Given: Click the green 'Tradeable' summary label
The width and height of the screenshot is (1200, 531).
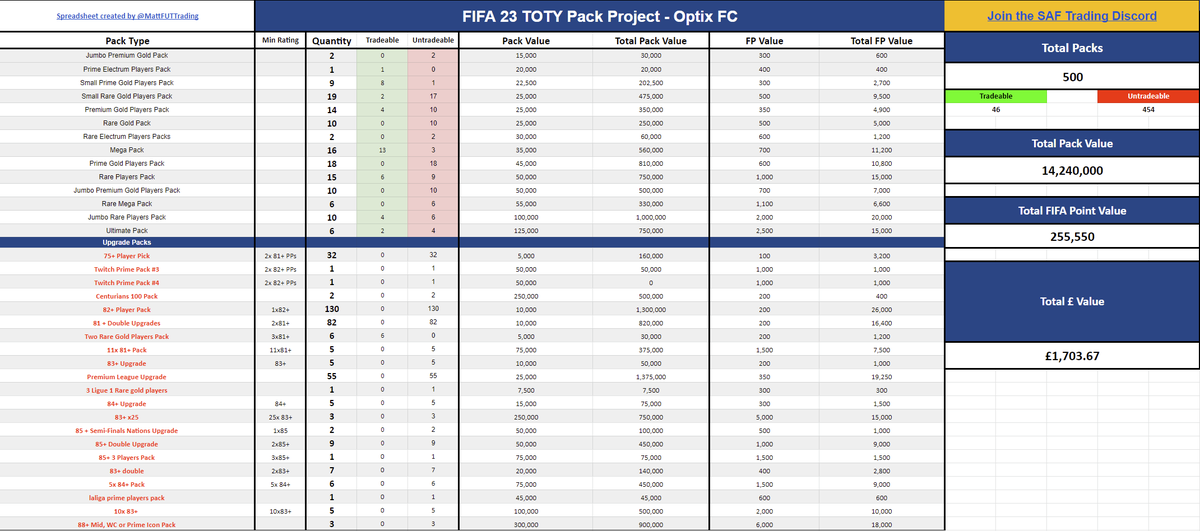Looking at the screenshot, I should [996, 96].
